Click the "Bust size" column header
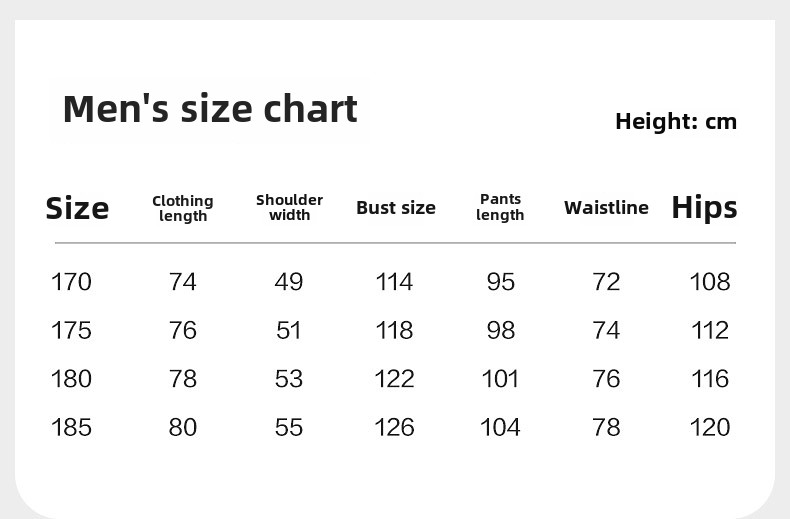 [x=396, y=208]
